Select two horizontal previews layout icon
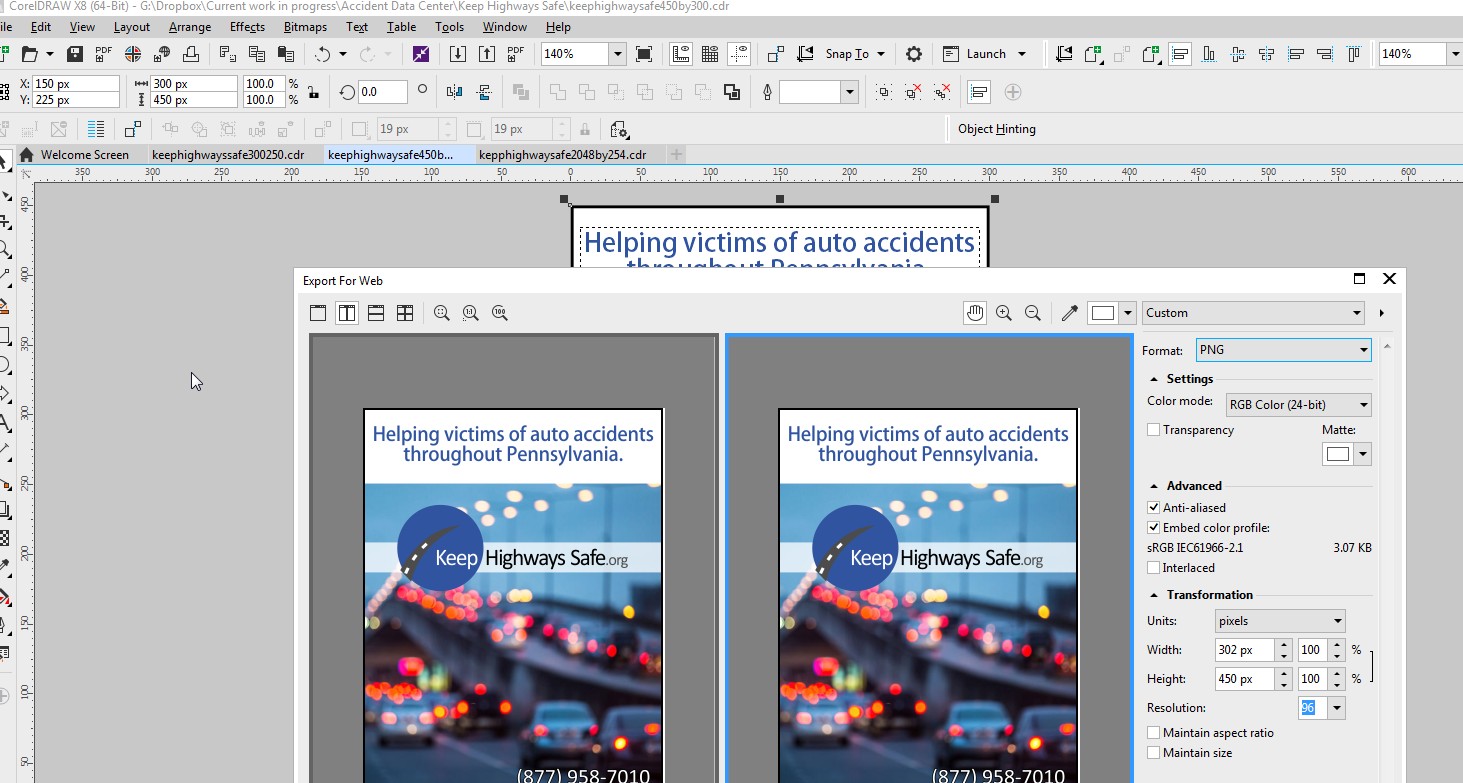This screenshot has width=1463, height=783. click(x=376, y=313)
